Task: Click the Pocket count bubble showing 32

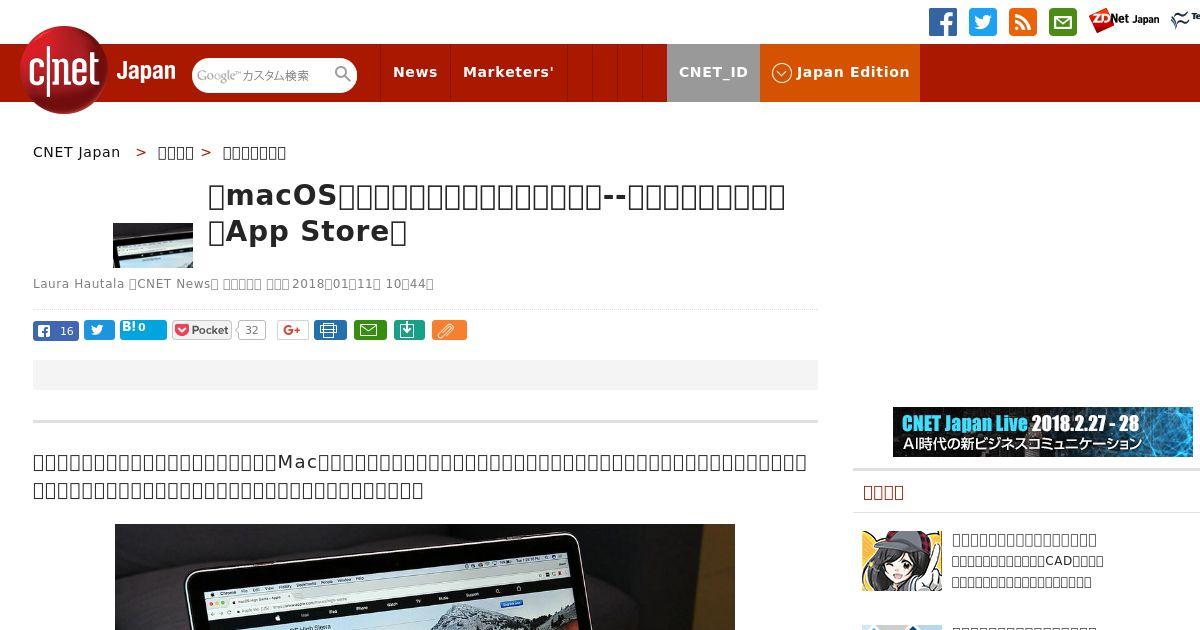Action: [x=252, y=330]
